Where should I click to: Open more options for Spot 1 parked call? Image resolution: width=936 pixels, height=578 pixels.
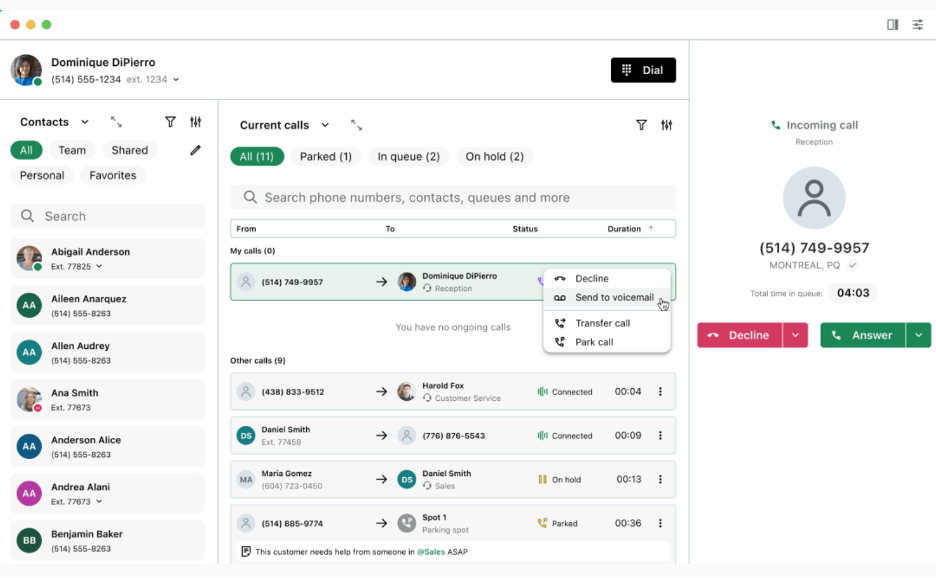click(660, 523)
